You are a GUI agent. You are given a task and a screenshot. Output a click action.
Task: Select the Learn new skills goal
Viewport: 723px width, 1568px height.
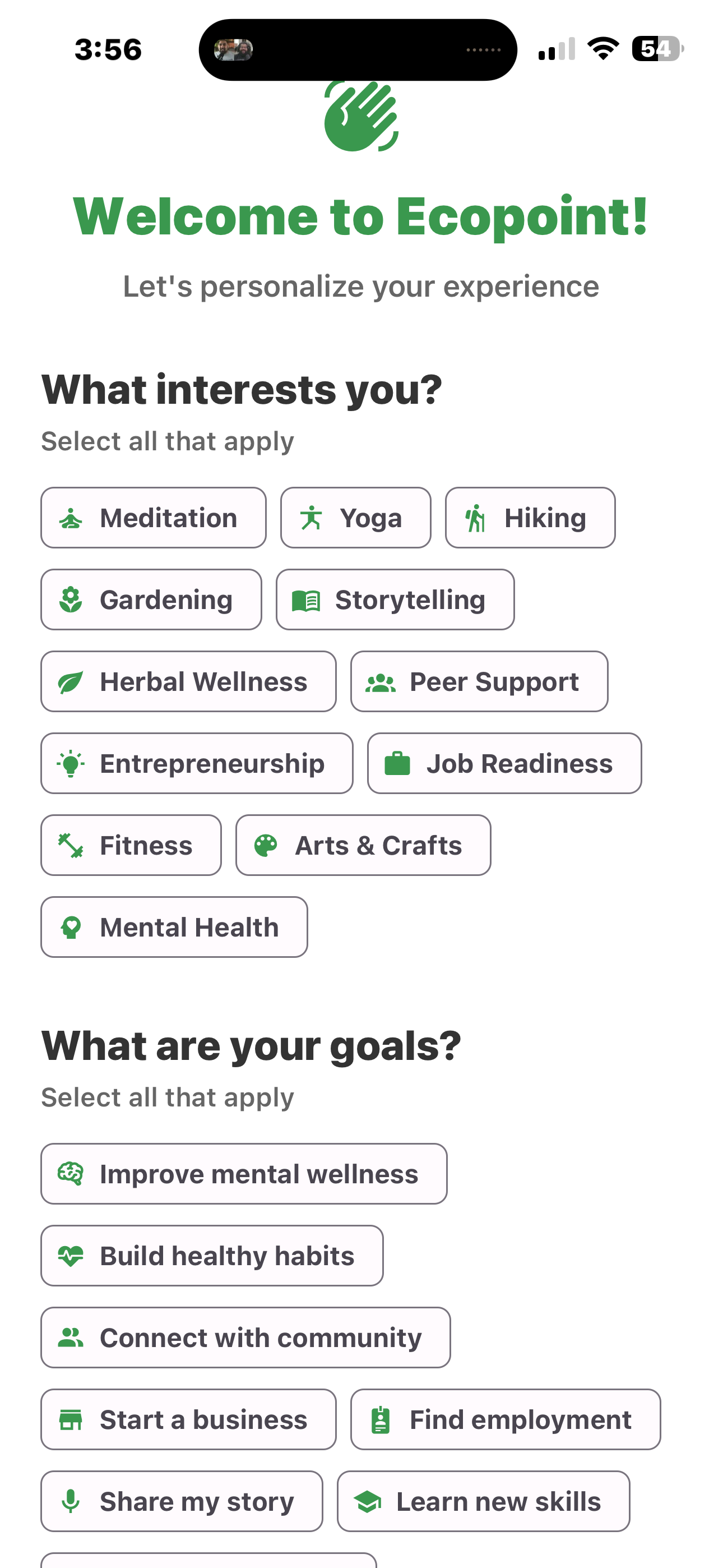[x=483, y=1501]
